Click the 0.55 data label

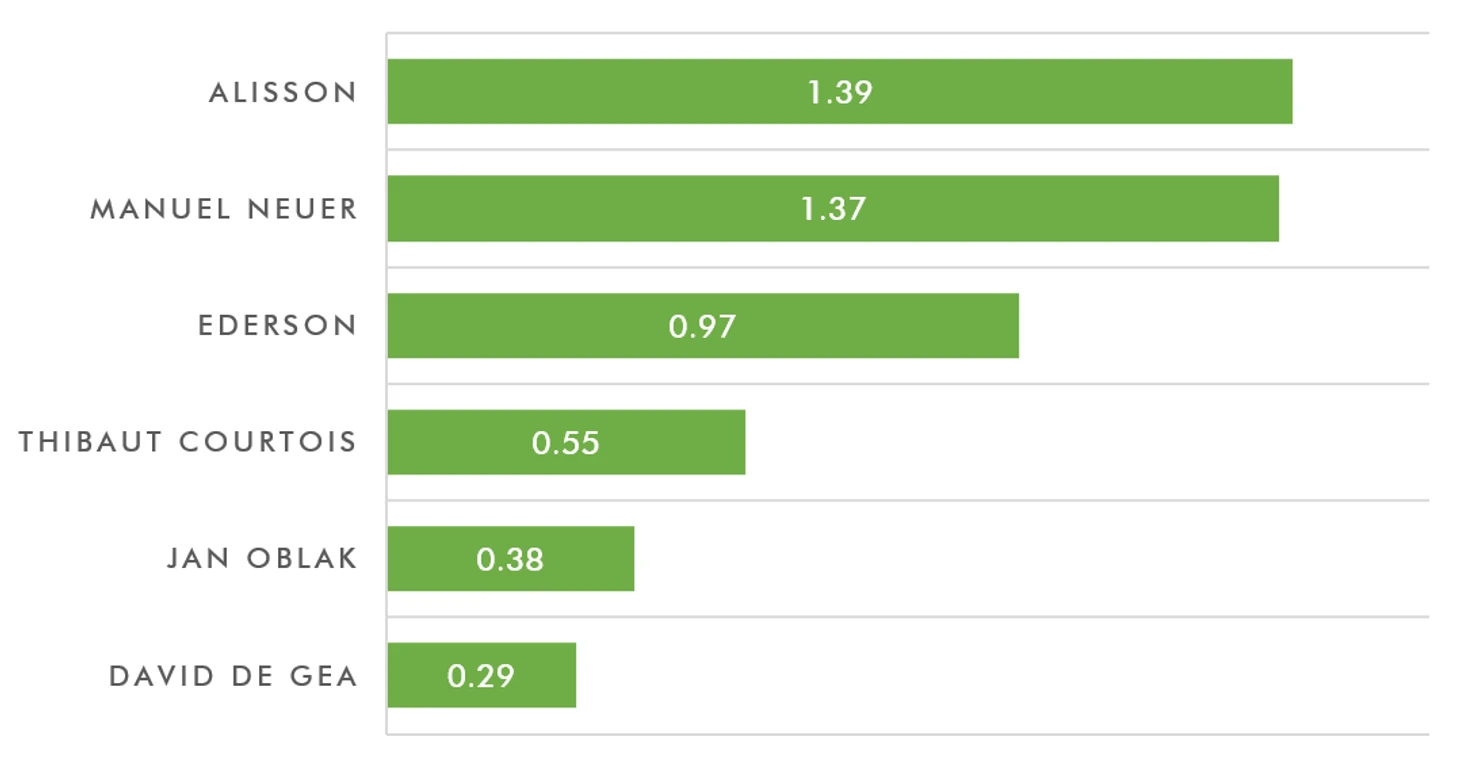(x=566, y=443)
